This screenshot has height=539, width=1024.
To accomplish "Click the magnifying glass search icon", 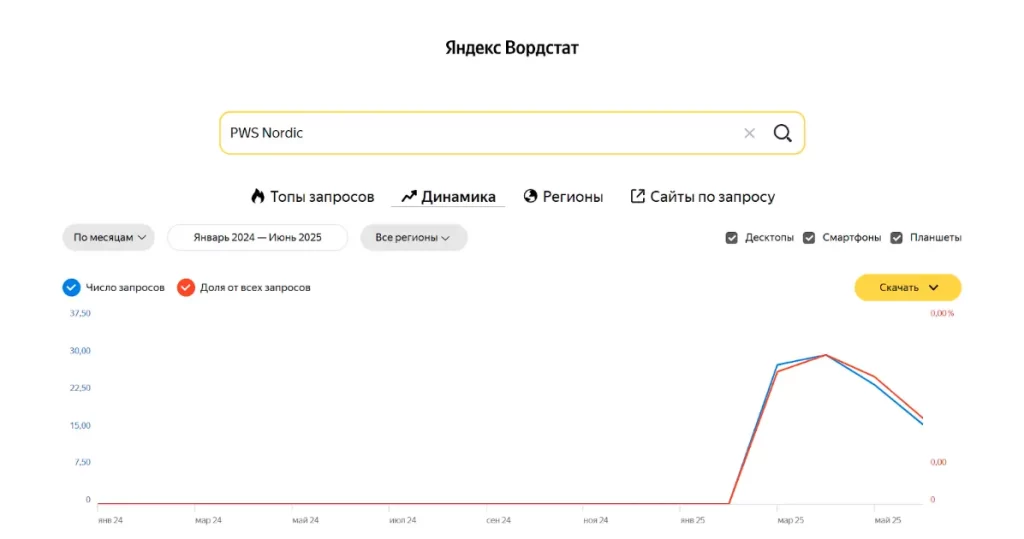I will [782, 133].
